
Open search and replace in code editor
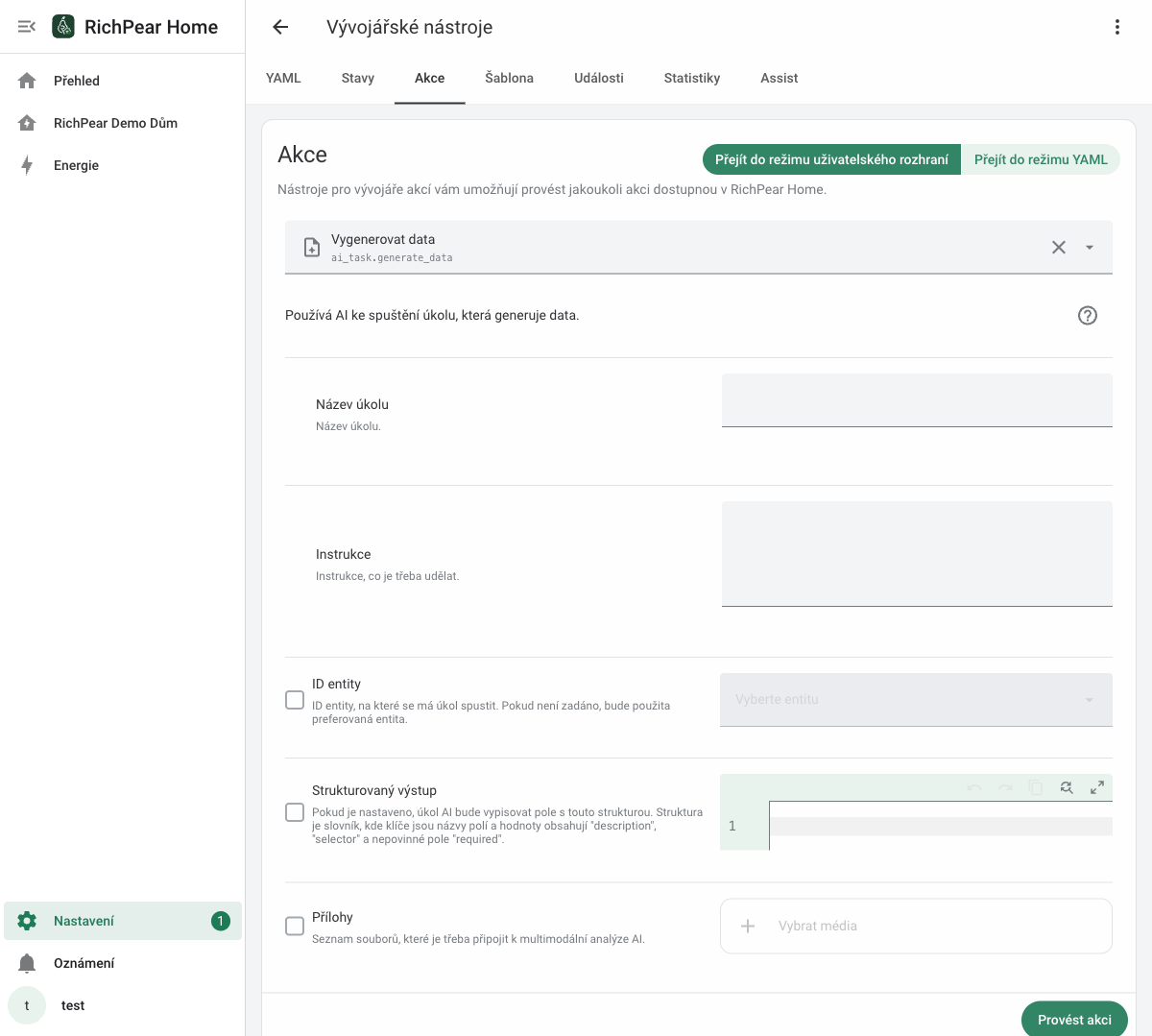point(1067,787)
